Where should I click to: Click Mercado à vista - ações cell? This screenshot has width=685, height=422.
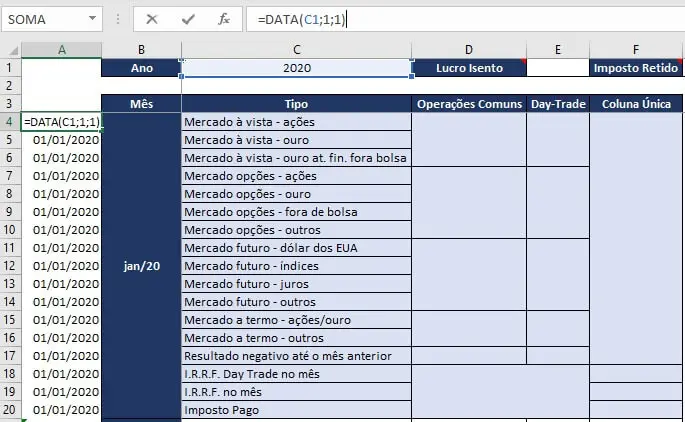point(297,122)
